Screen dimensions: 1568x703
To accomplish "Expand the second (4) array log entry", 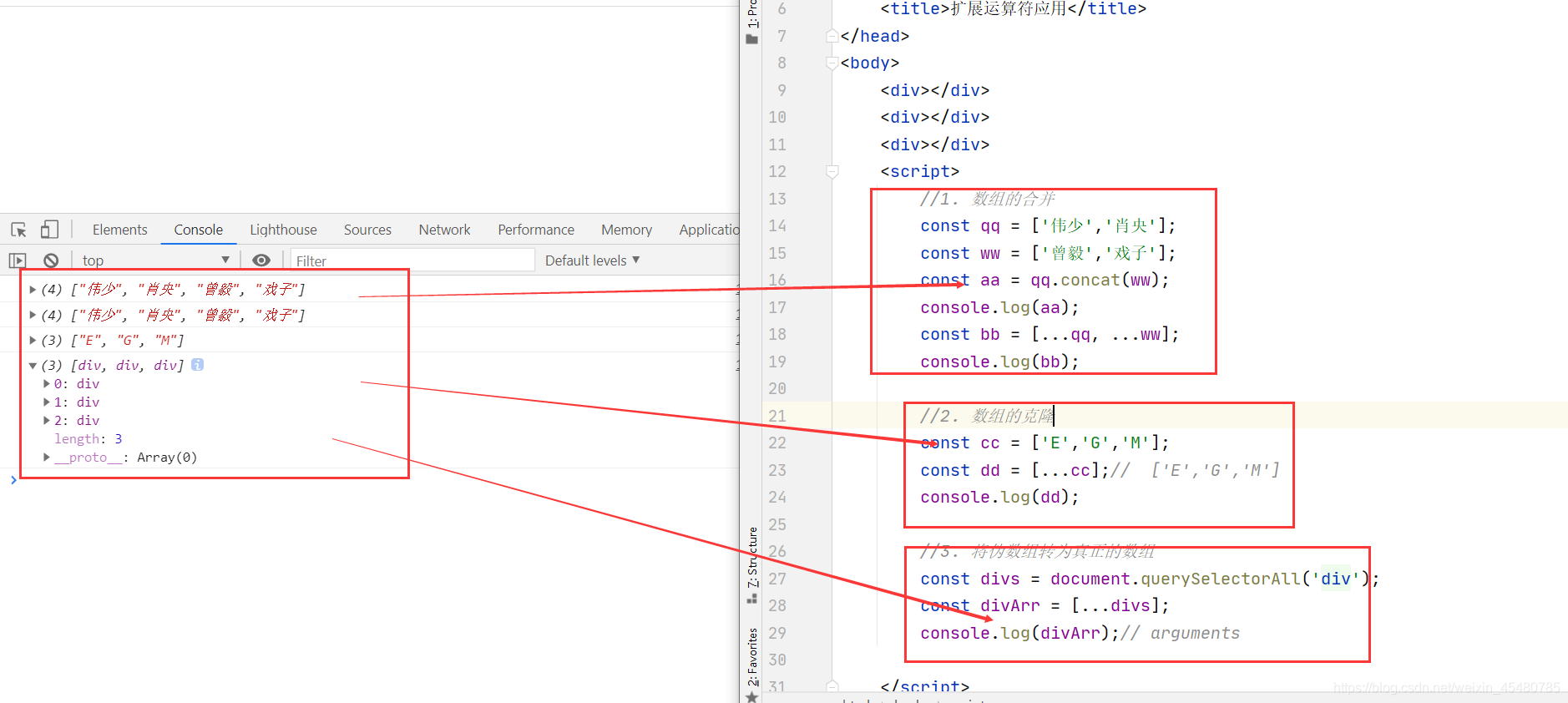I will click(x=33, y=315).
